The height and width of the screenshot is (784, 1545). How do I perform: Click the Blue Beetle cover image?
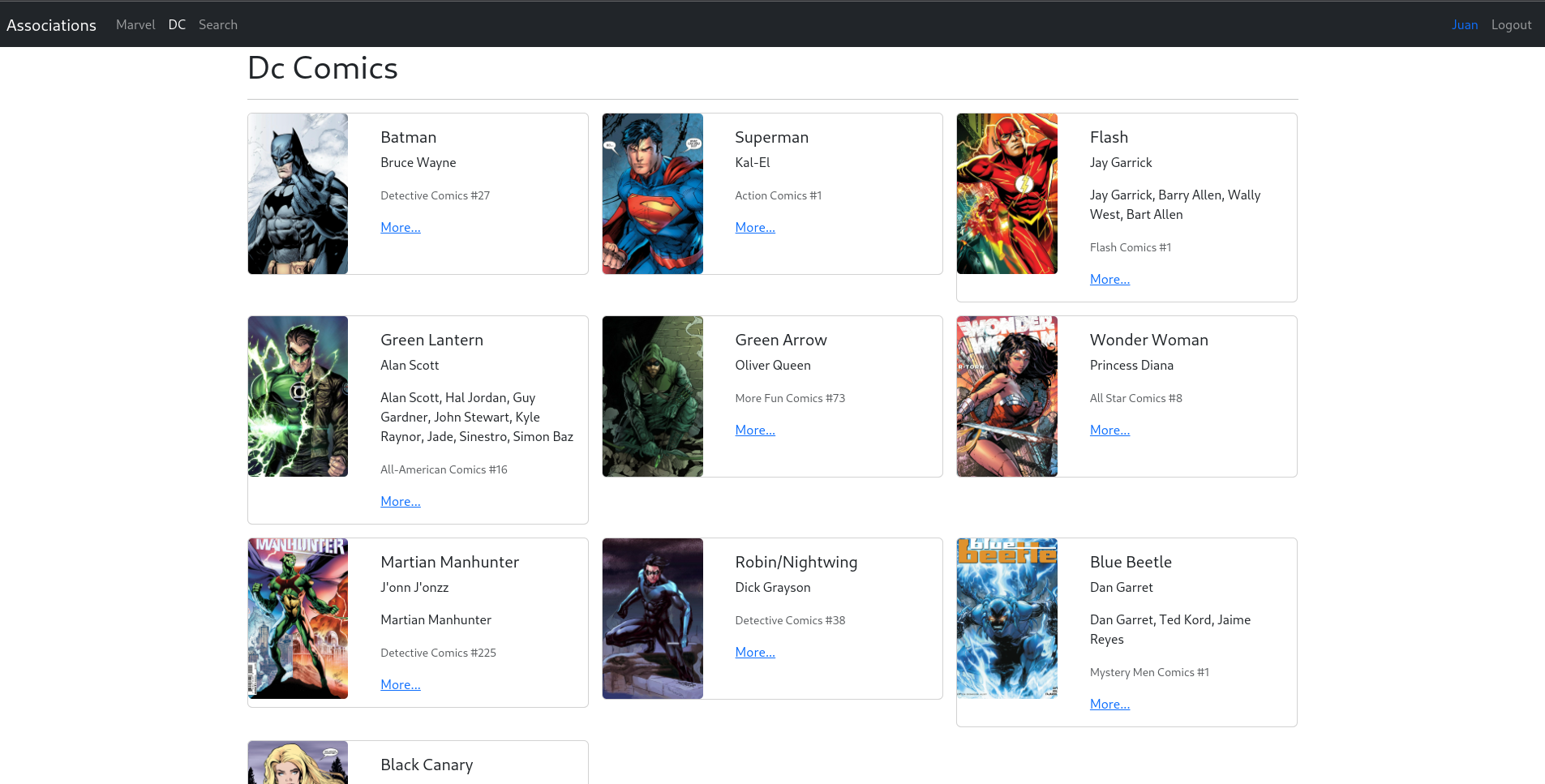(x=1007, y=619)
